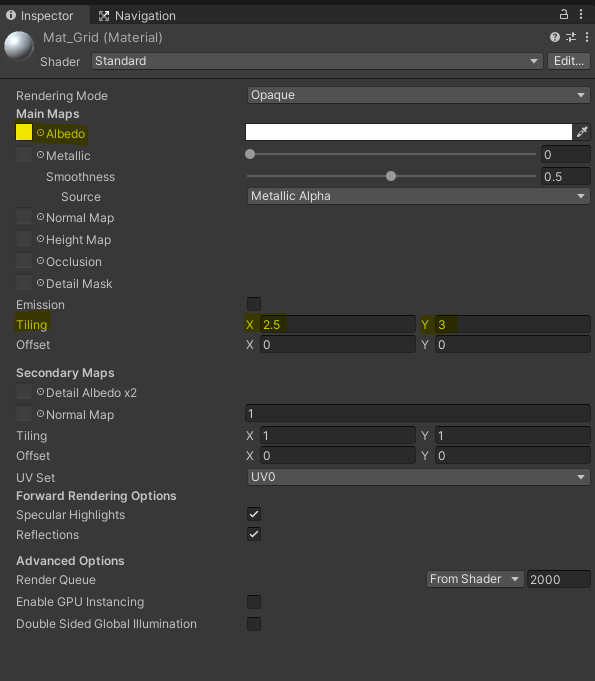
Task: Click the Metallic texture slot
Action: [24, 155]
